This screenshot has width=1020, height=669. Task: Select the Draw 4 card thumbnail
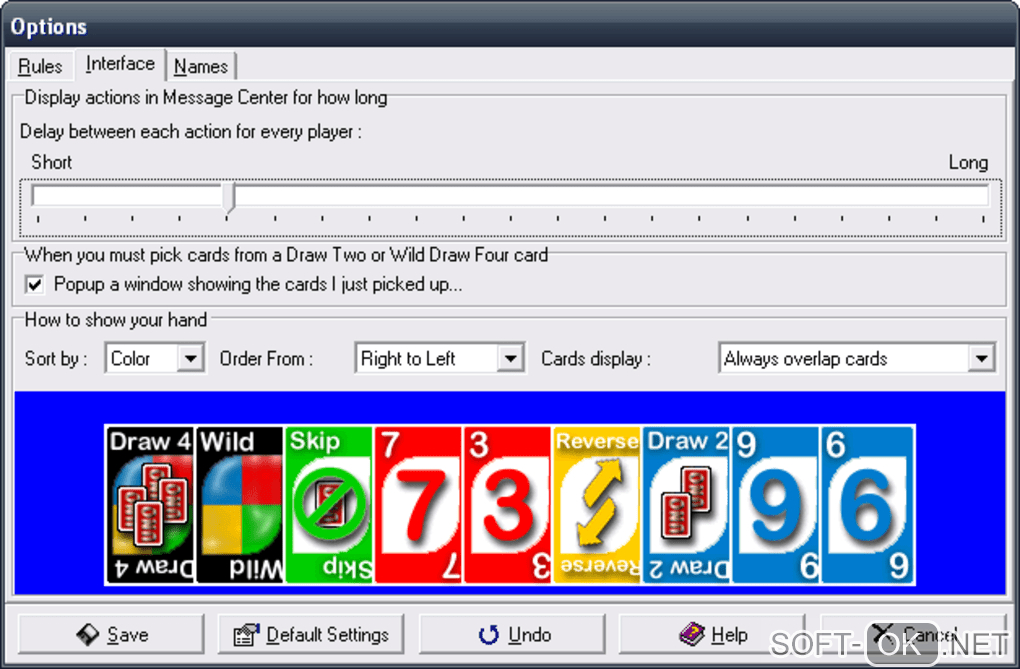(x=150, y=504)
